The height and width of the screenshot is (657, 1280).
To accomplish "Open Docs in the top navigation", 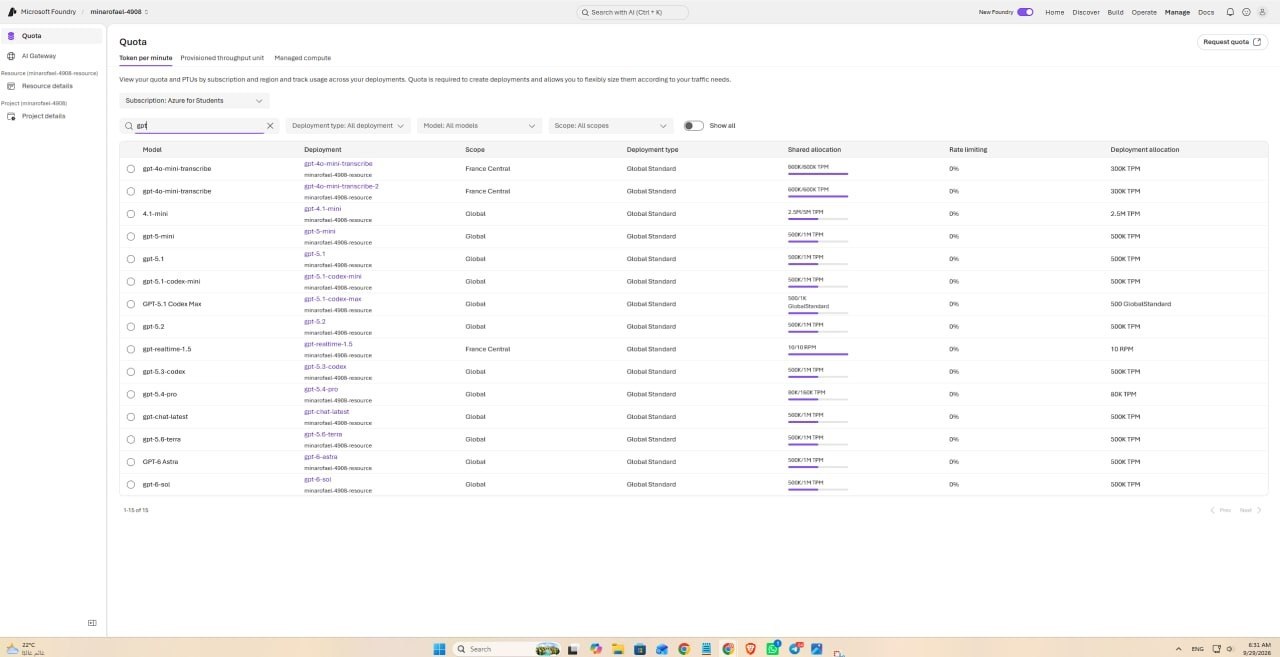I will (1206, 12).
